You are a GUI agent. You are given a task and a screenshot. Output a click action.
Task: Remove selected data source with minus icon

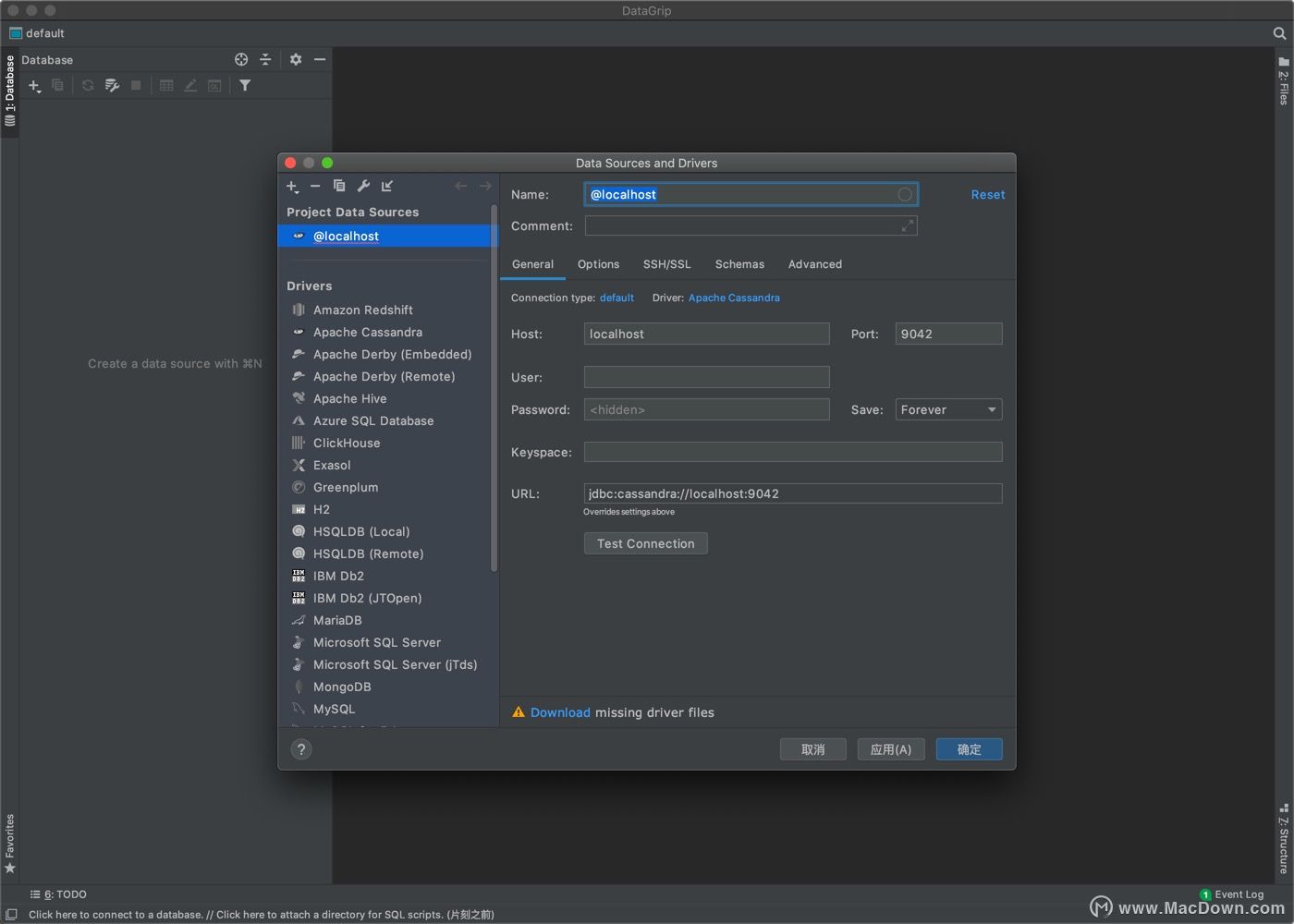[x=315, y=186]
